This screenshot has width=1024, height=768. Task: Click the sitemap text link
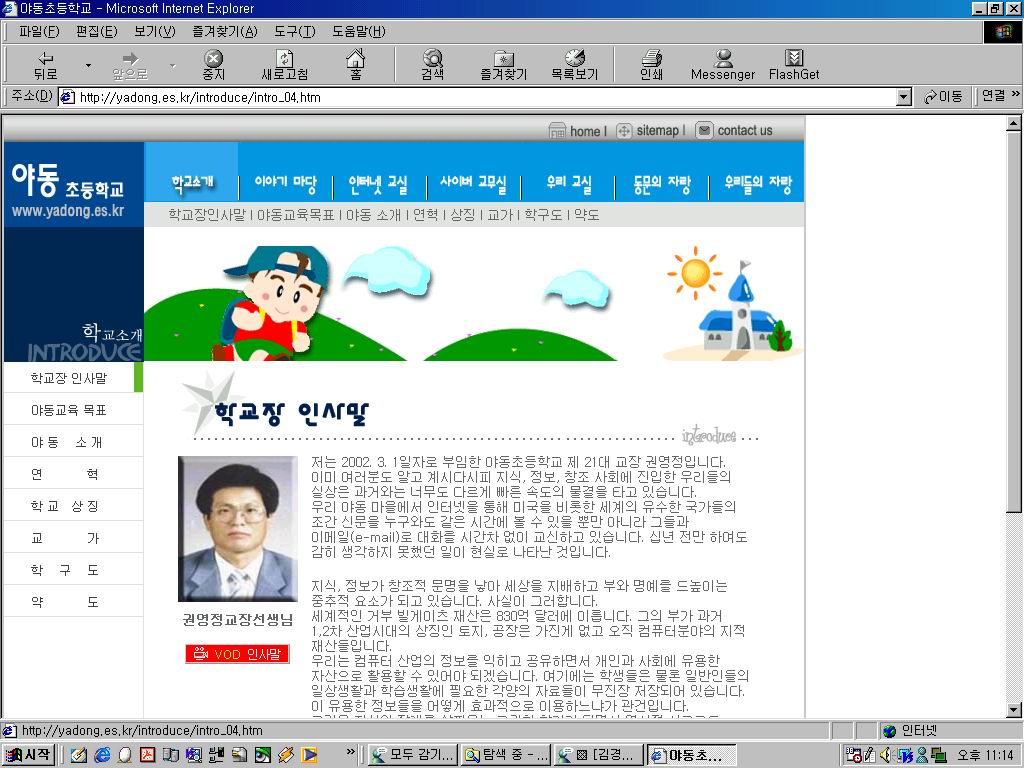658,131
